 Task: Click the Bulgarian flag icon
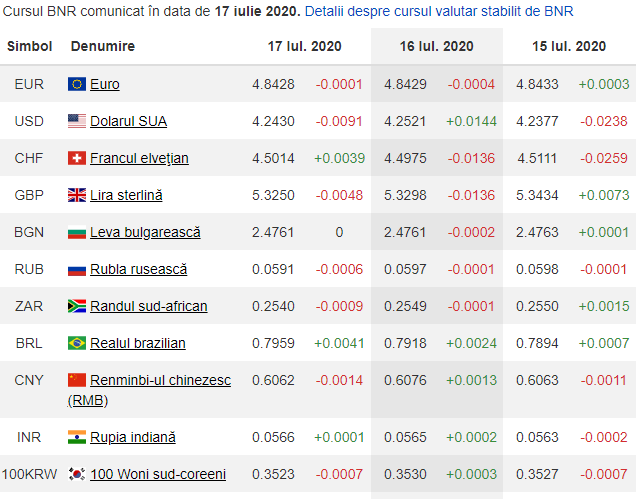76,232
